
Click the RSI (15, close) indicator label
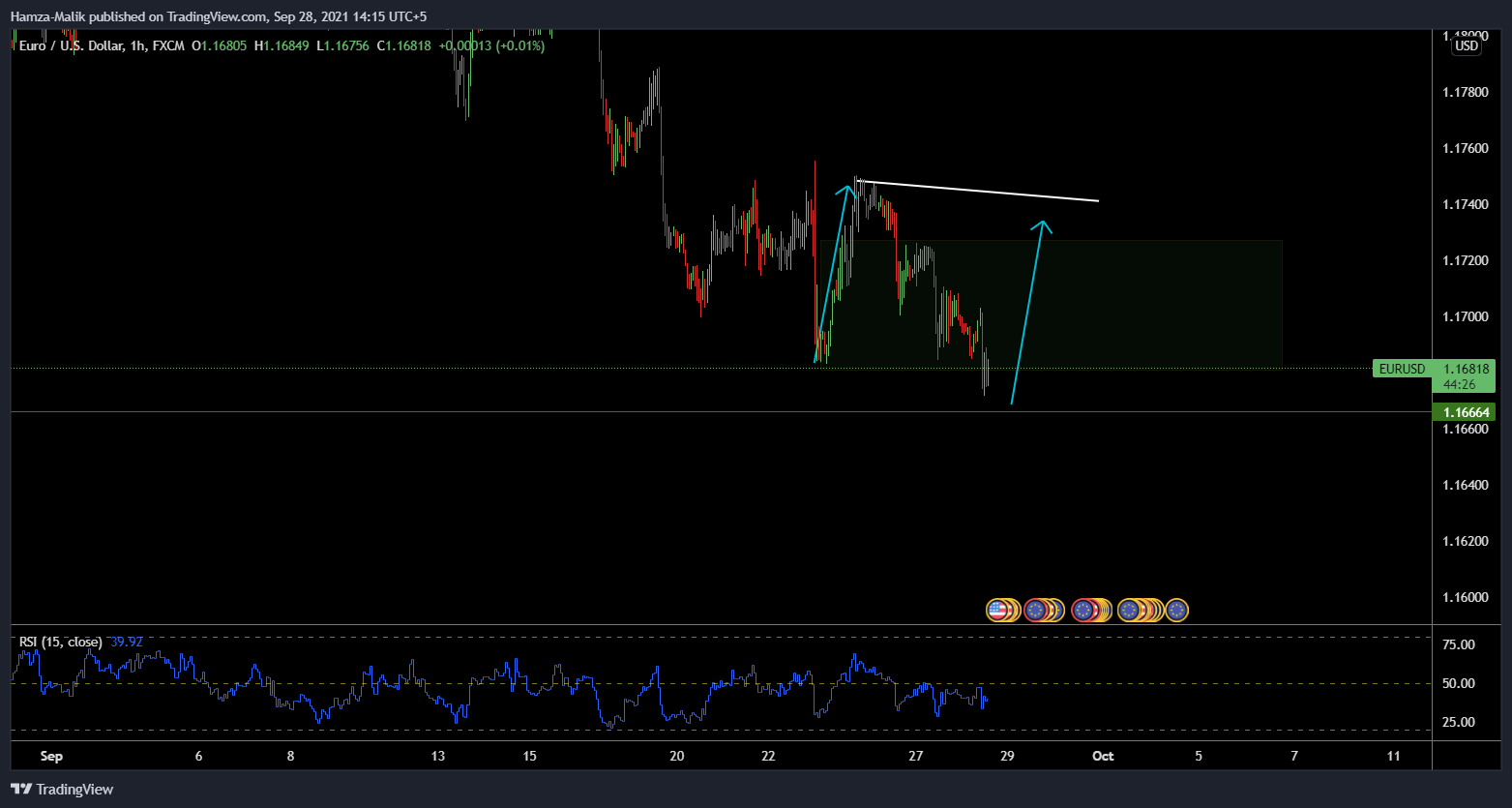click(61, 642)
